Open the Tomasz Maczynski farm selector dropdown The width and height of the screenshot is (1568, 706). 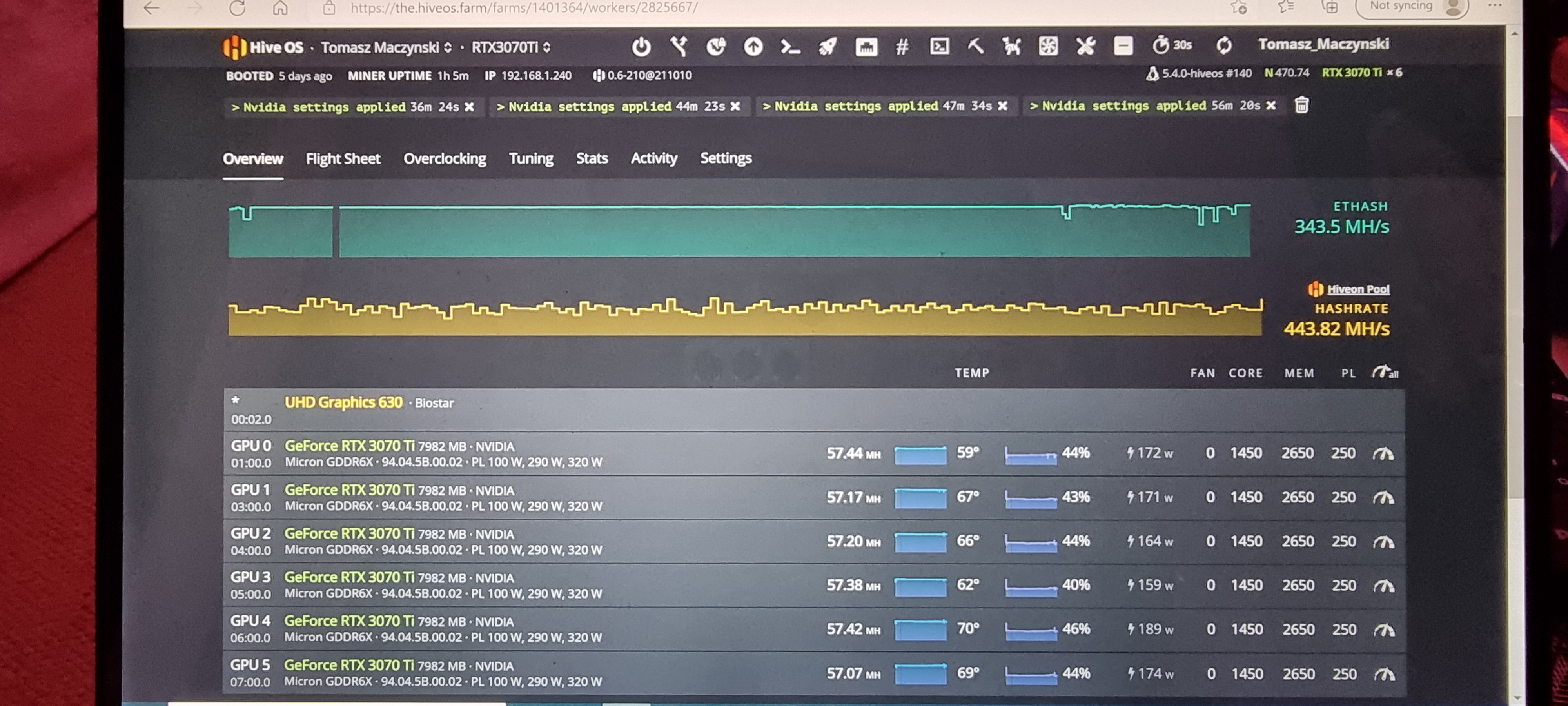[386, 47]
